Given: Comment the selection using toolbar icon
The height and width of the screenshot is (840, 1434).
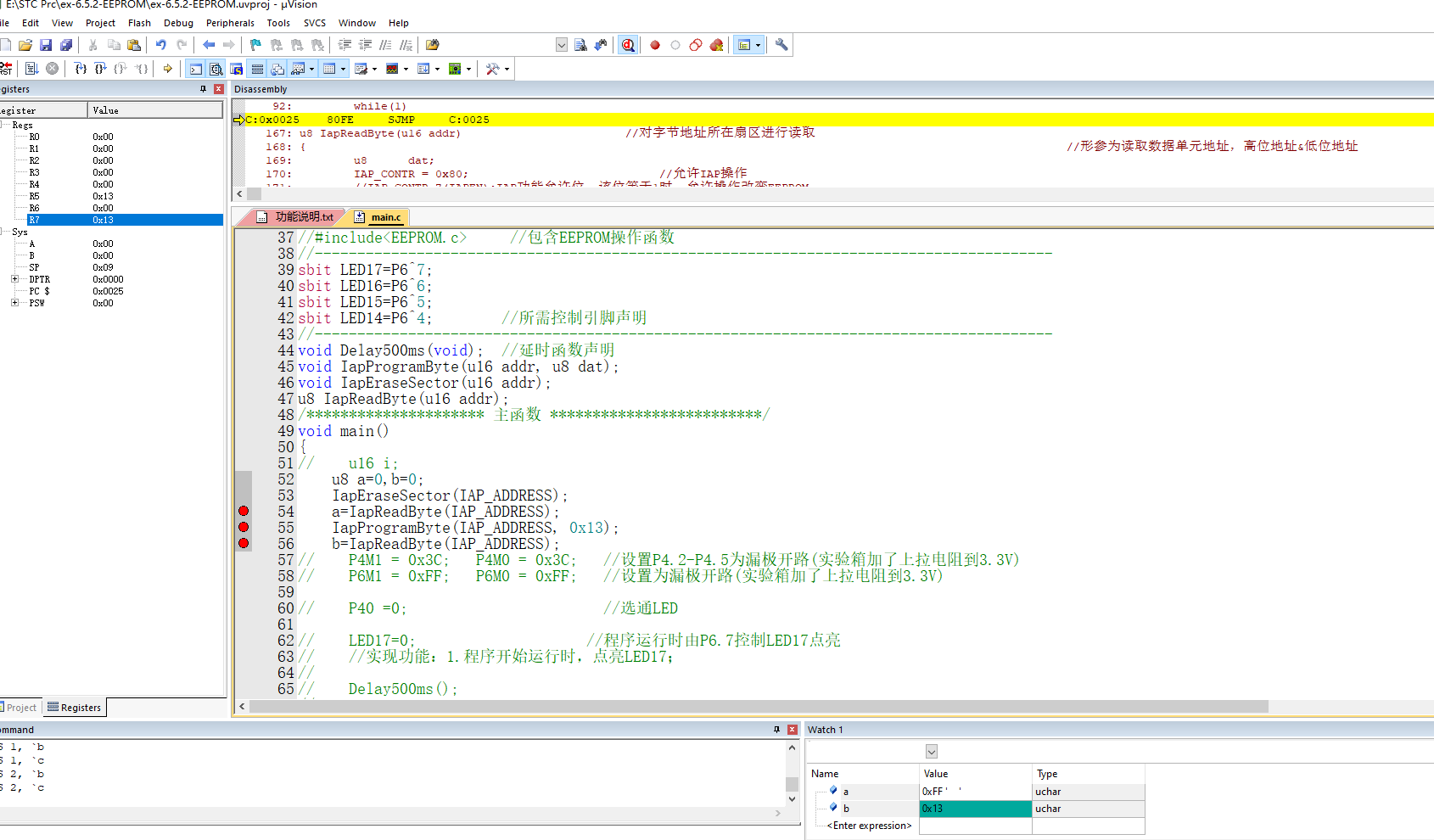Looking at the screenshot, I should point(385,45).
